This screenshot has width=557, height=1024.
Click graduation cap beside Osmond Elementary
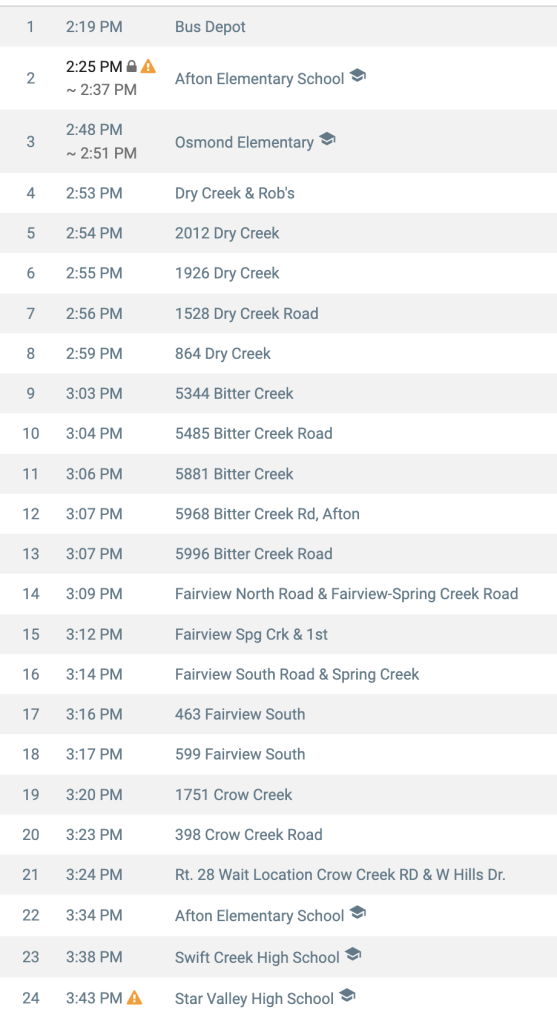[x=327, y=138]
